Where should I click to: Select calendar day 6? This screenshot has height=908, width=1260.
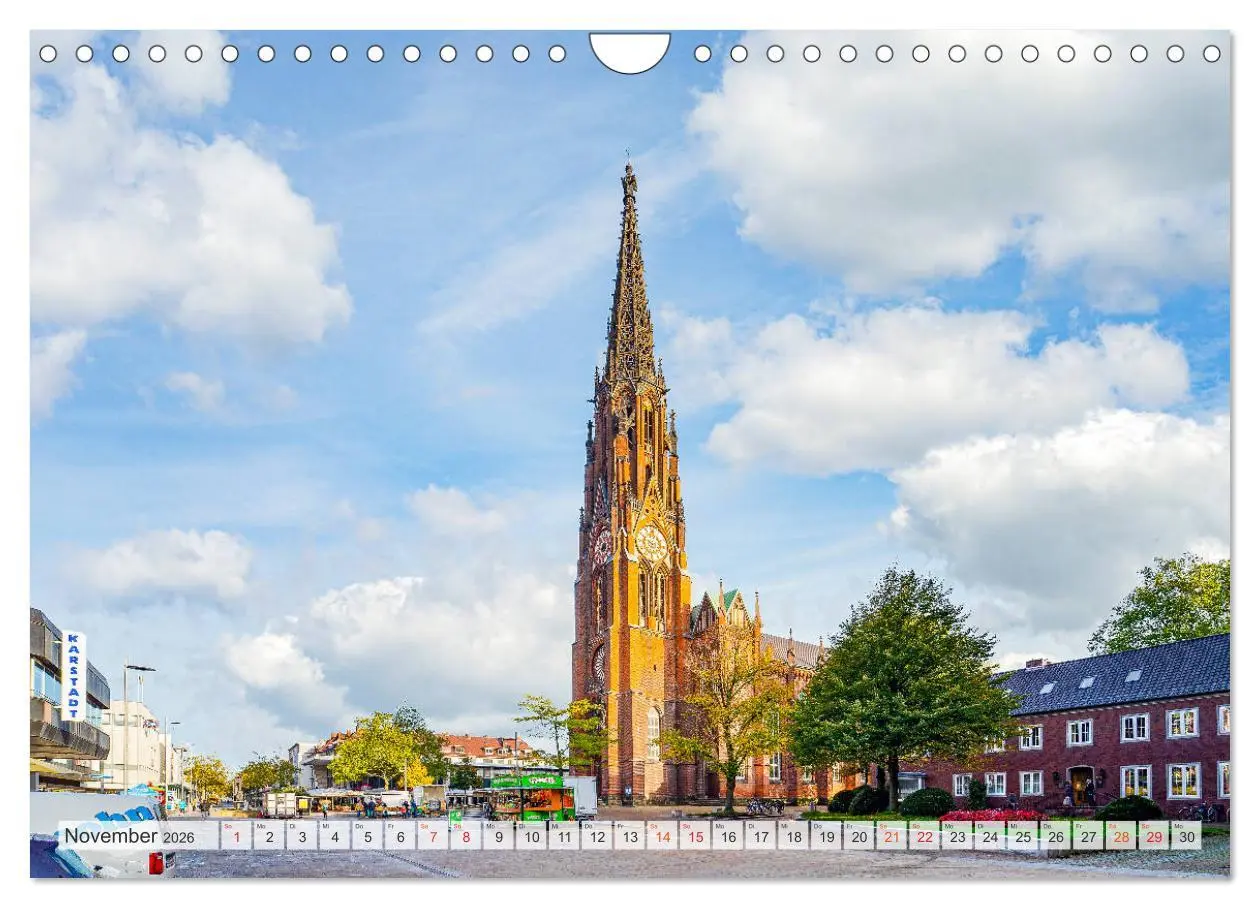400,836
